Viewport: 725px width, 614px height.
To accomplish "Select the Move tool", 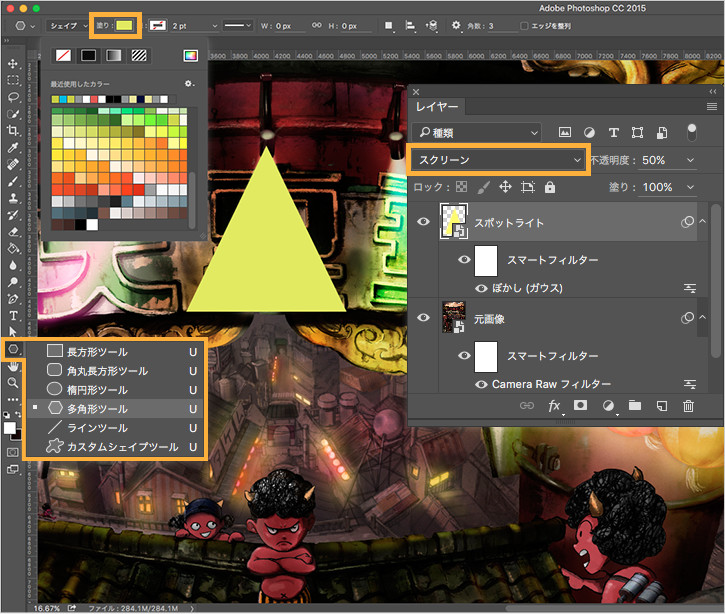I will pos(13,63).
